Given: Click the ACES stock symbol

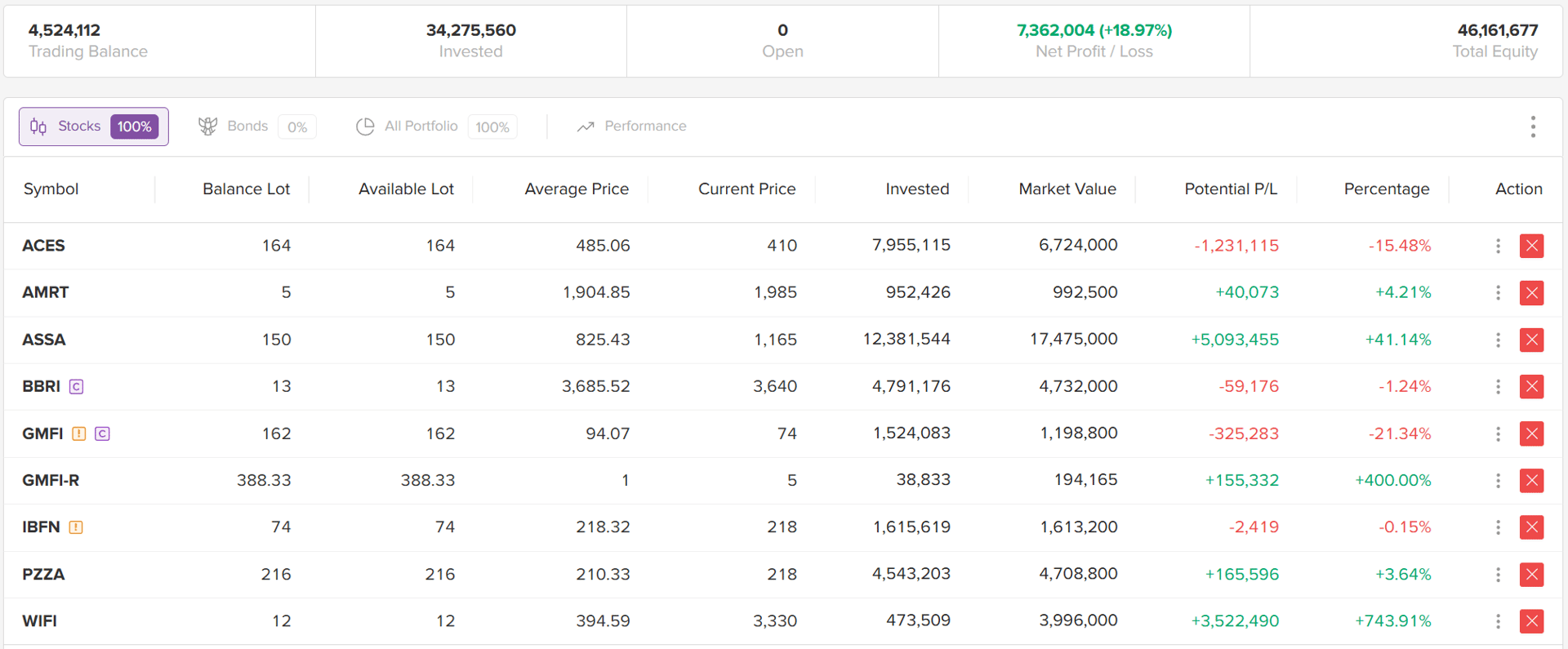Looking at the screenshot, I should [43, 246].
